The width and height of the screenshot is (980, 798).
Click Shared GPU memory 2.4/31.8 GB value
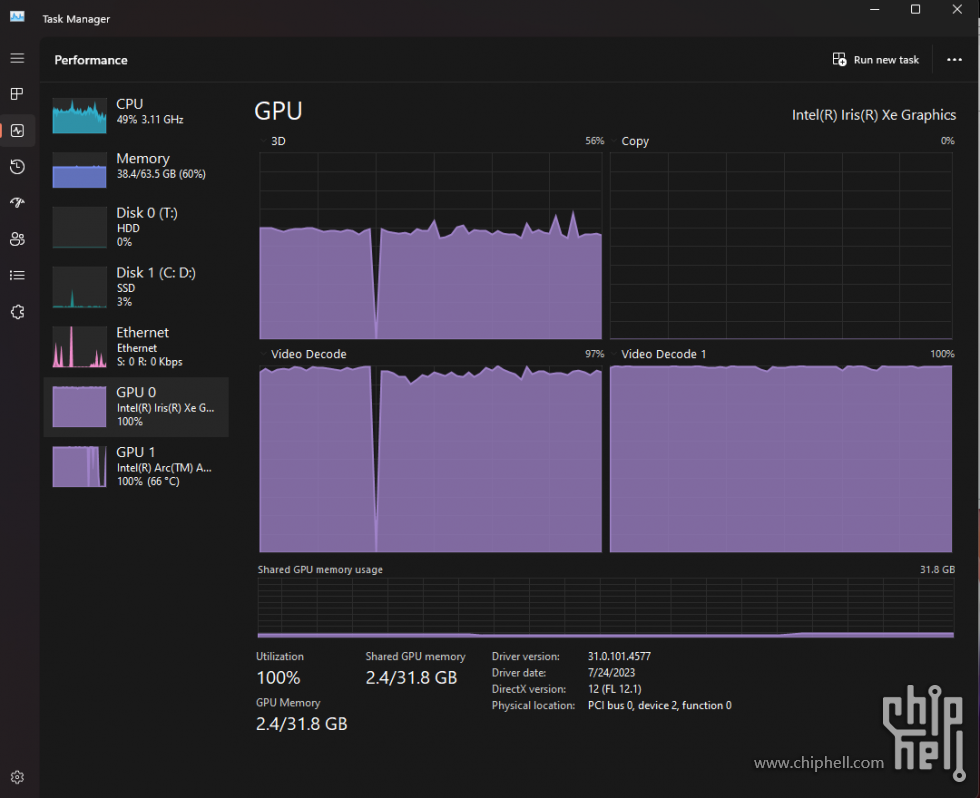coord(411,678)
